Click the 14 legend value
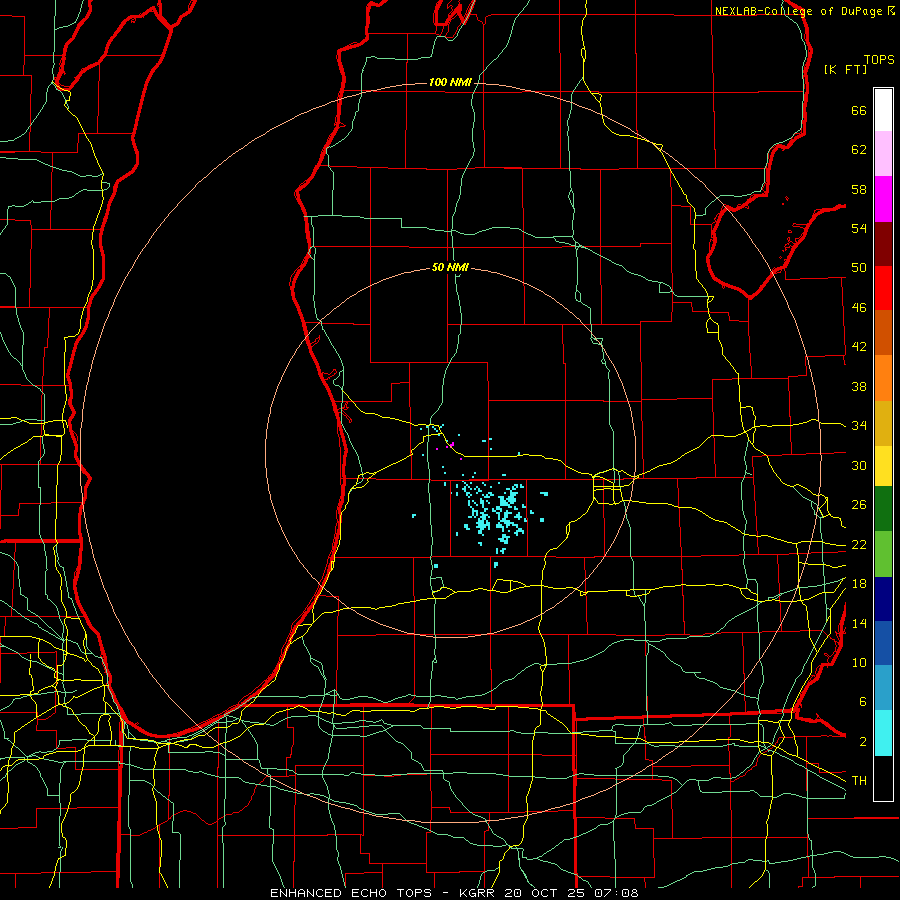This screenshot has width=900, height=900. click(x=859, y=623)
